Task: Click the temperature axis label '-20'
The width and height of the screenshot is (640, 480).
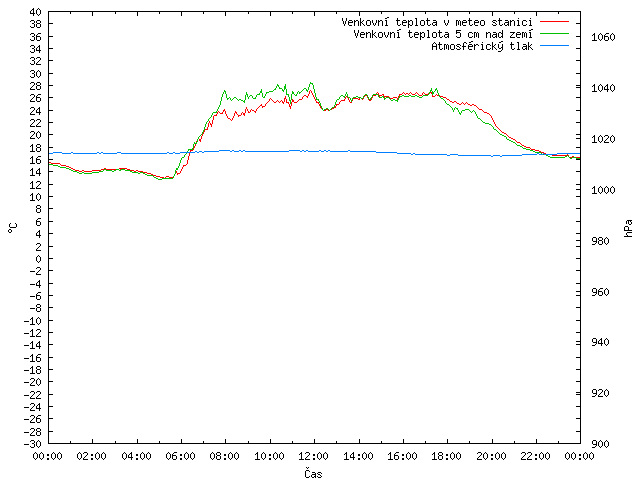Action: click(33, 382)
